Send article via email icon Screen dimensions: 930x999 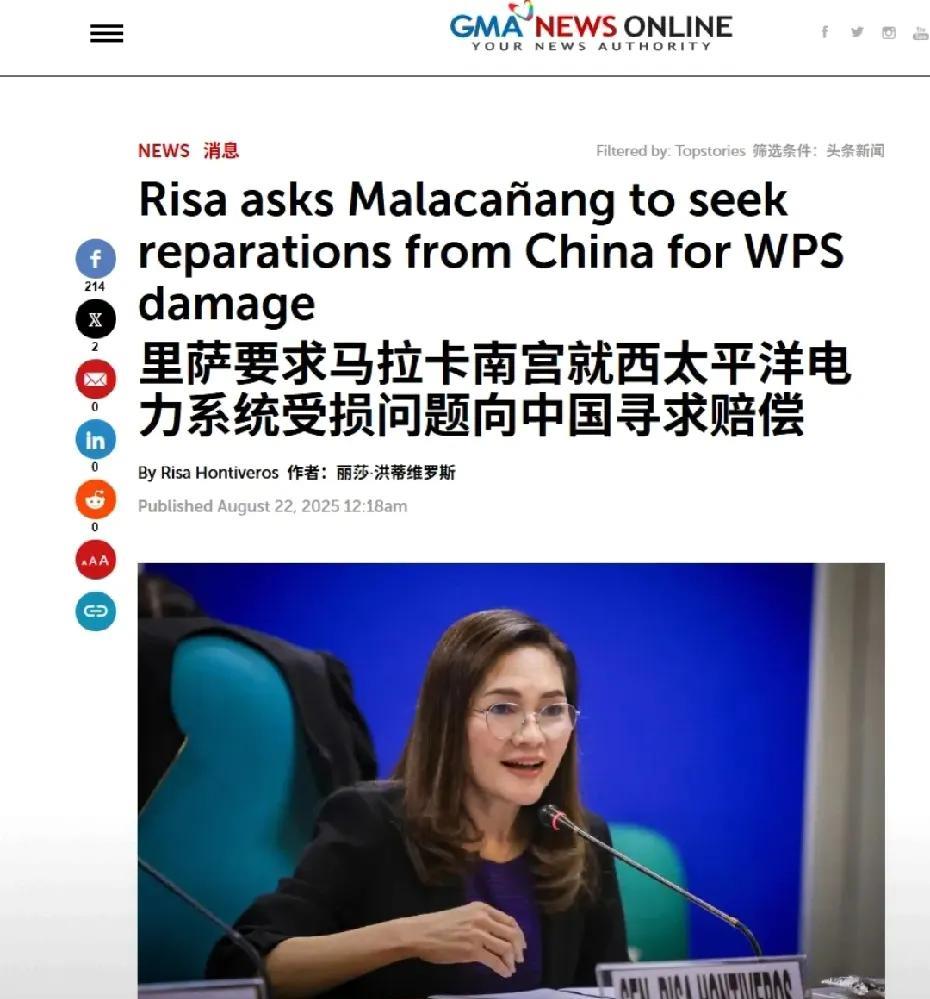tap(96, 379)
